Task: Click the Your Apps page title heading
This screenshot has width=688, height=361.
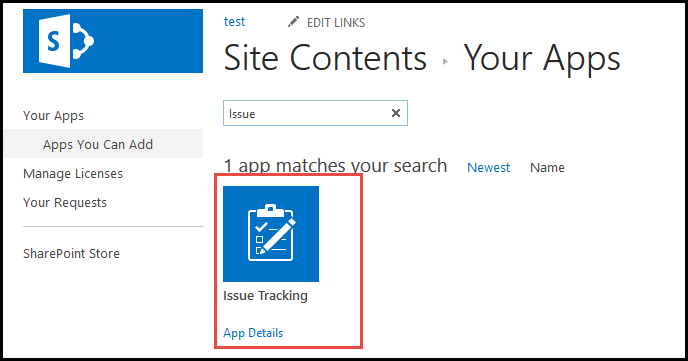Action: (542, 59)
